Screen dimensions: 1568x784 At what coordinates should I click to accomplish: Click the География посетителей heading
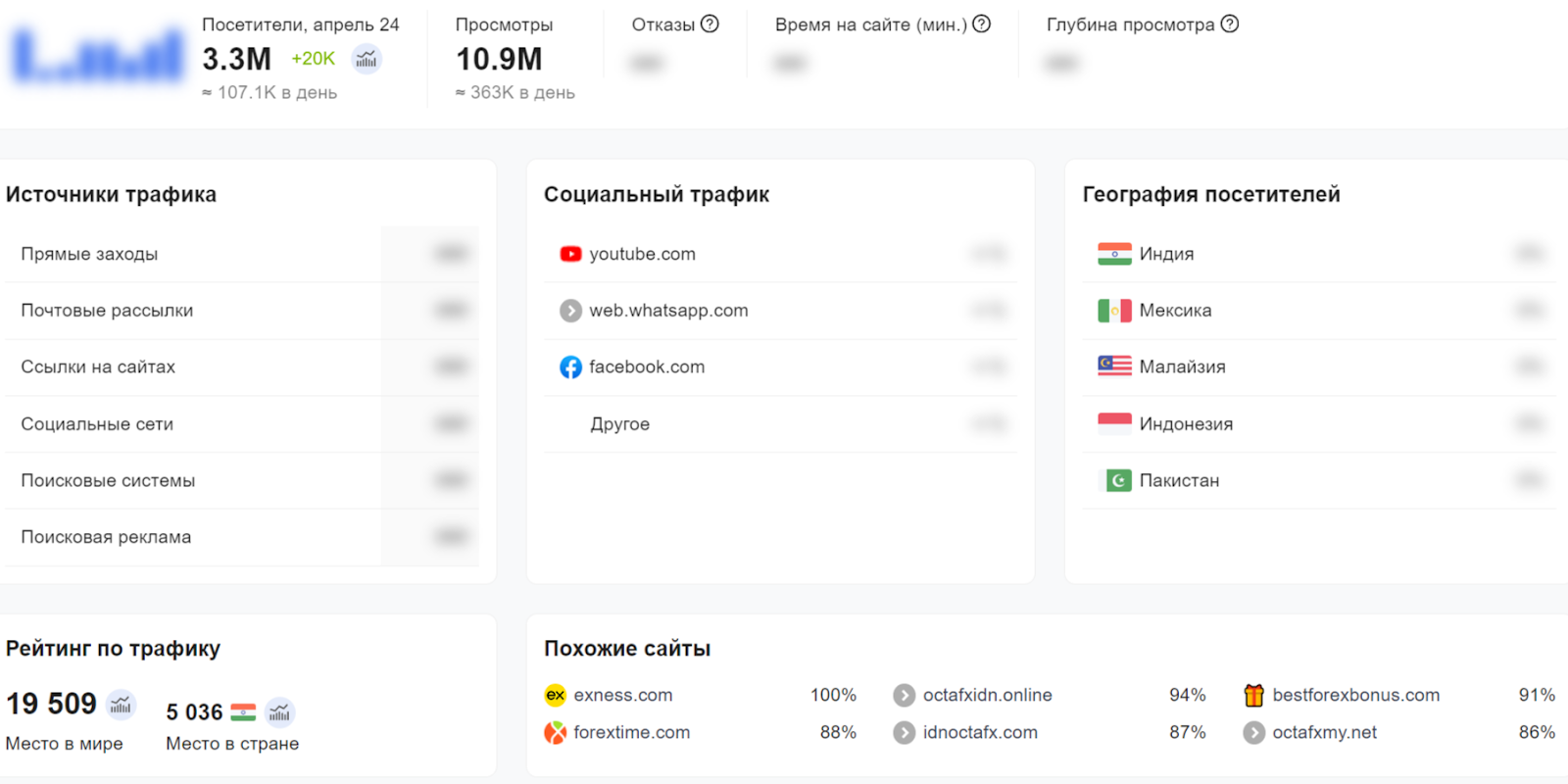[1211, 194]
